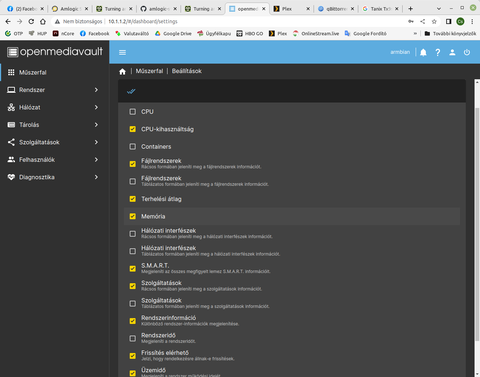
Task: Click the share icon in address bar
Action: pos(423,21)
